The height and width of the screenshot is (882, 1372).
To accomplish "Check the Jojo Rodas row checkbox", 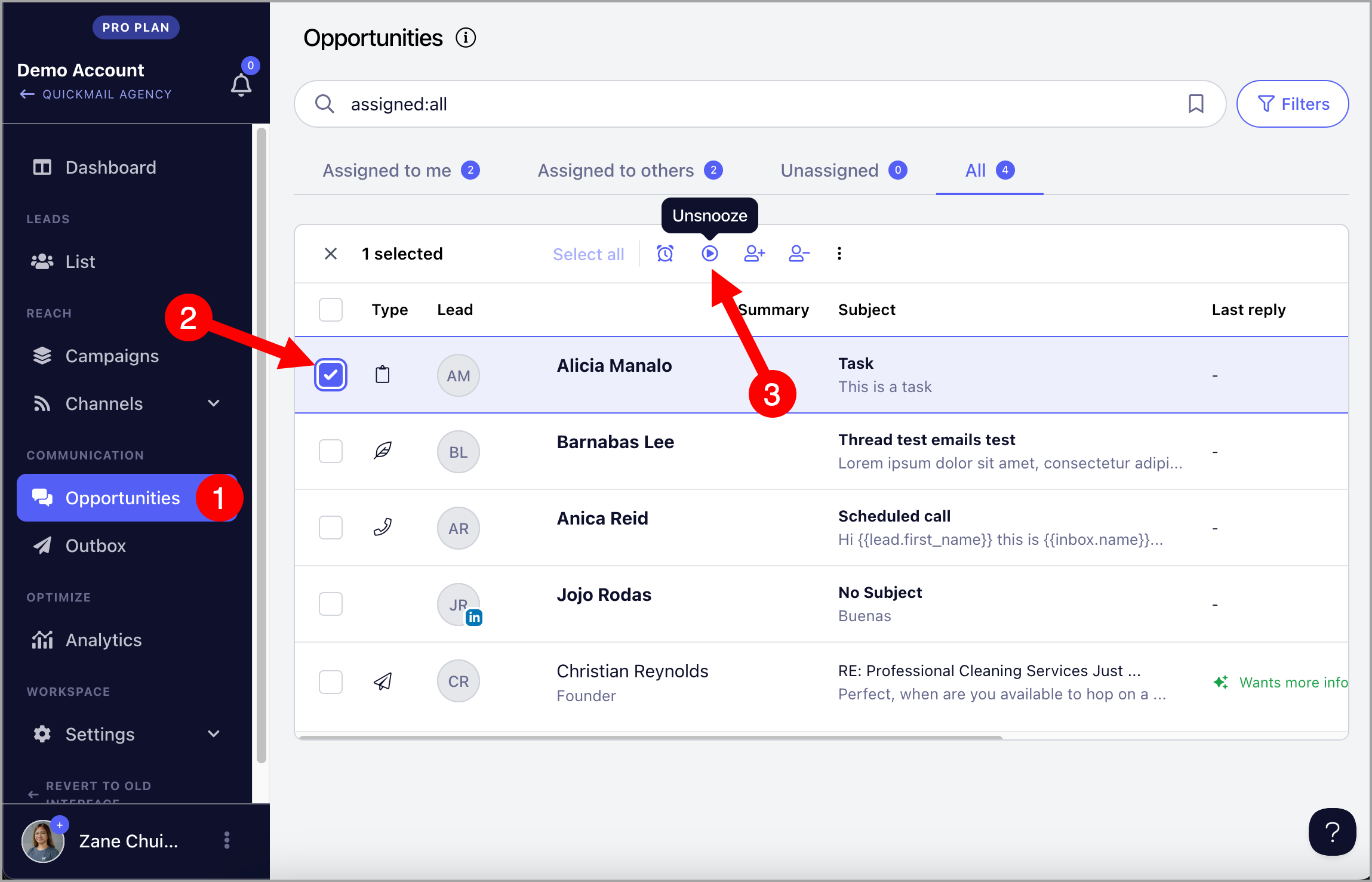I will pos(331,604).
